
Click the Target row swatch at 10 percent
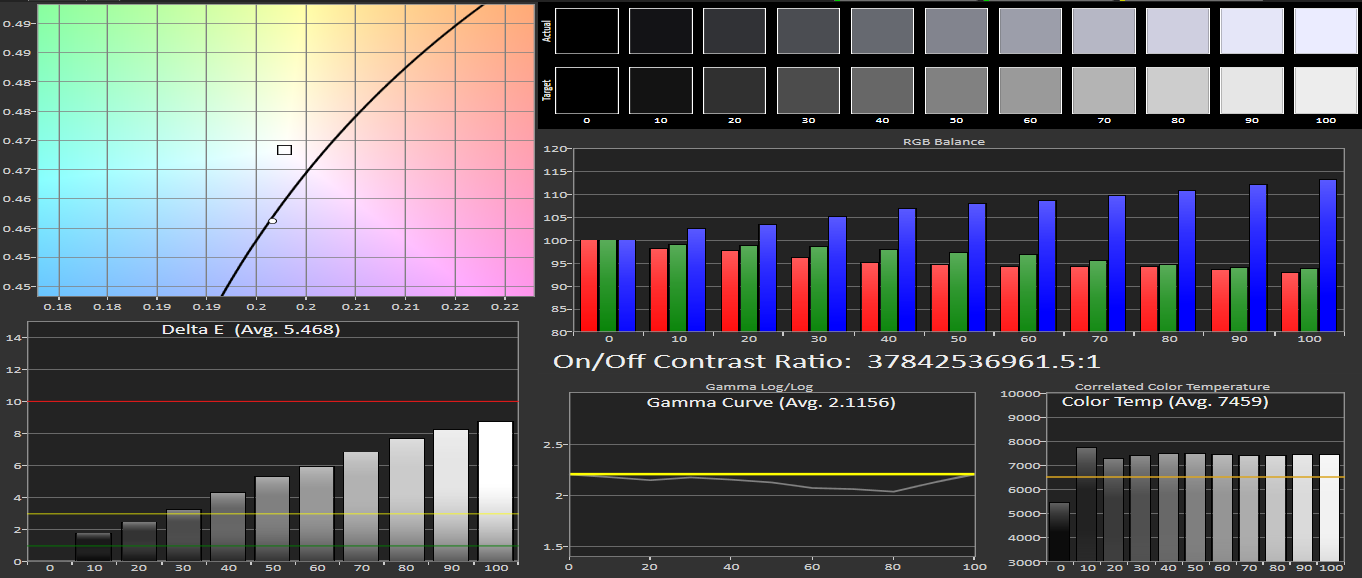point(661,90)
